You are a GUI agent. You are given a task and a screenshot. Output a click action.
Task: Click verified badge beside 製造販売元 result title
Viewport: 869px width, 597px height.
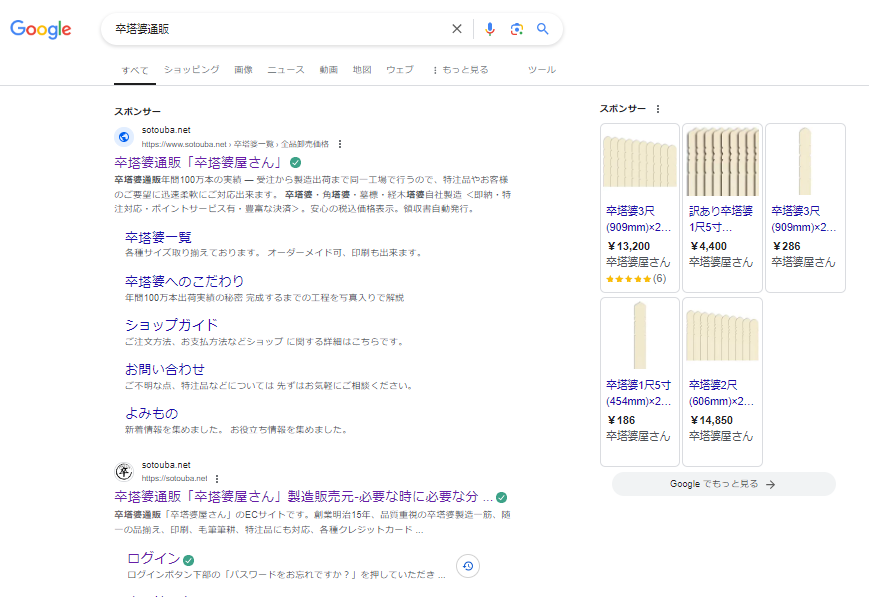pos(502,497)
